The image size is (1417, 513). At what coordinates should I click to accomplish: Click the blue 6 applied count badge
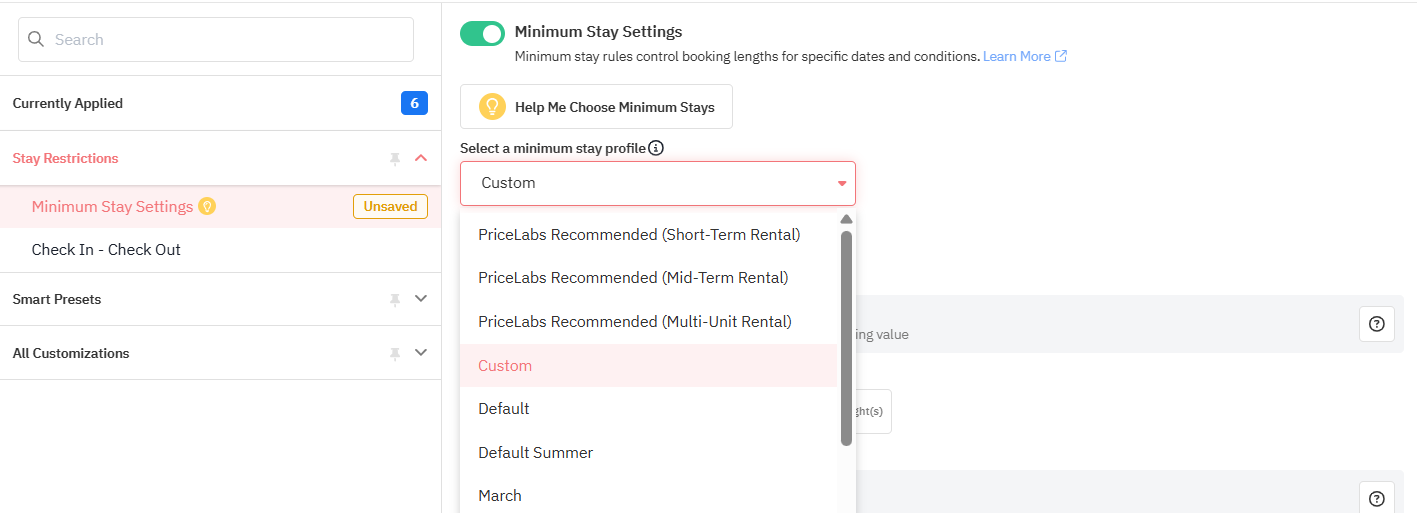(415, 103)
